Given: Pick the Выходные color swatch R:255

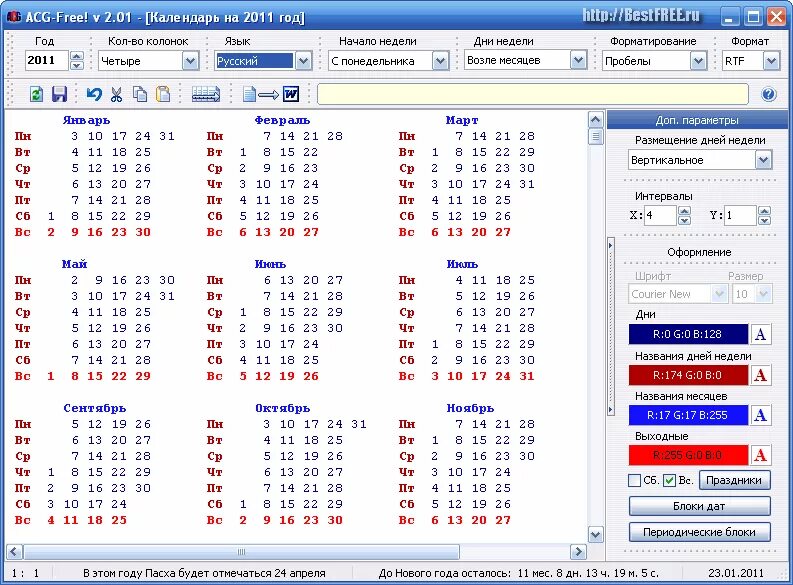Looking at the screenshot, I should tap(688, 455).
